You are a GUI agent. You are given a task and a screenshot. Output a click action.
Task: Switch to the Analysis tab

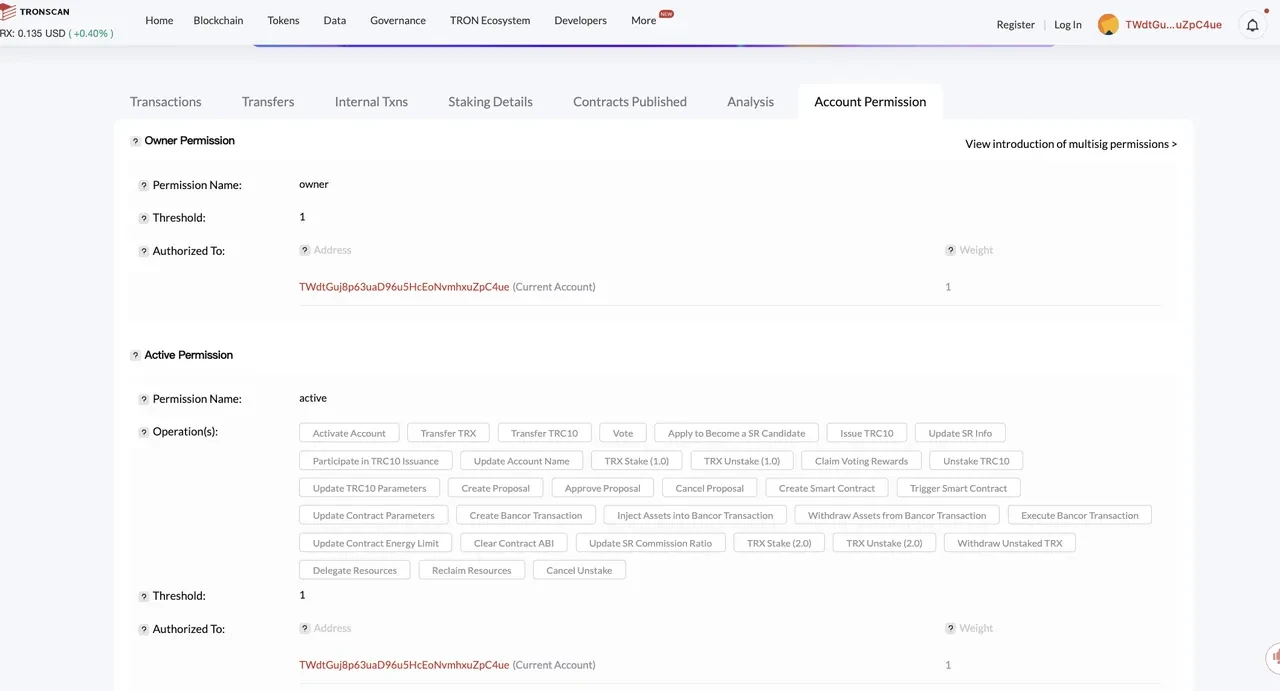click(751, 101)
